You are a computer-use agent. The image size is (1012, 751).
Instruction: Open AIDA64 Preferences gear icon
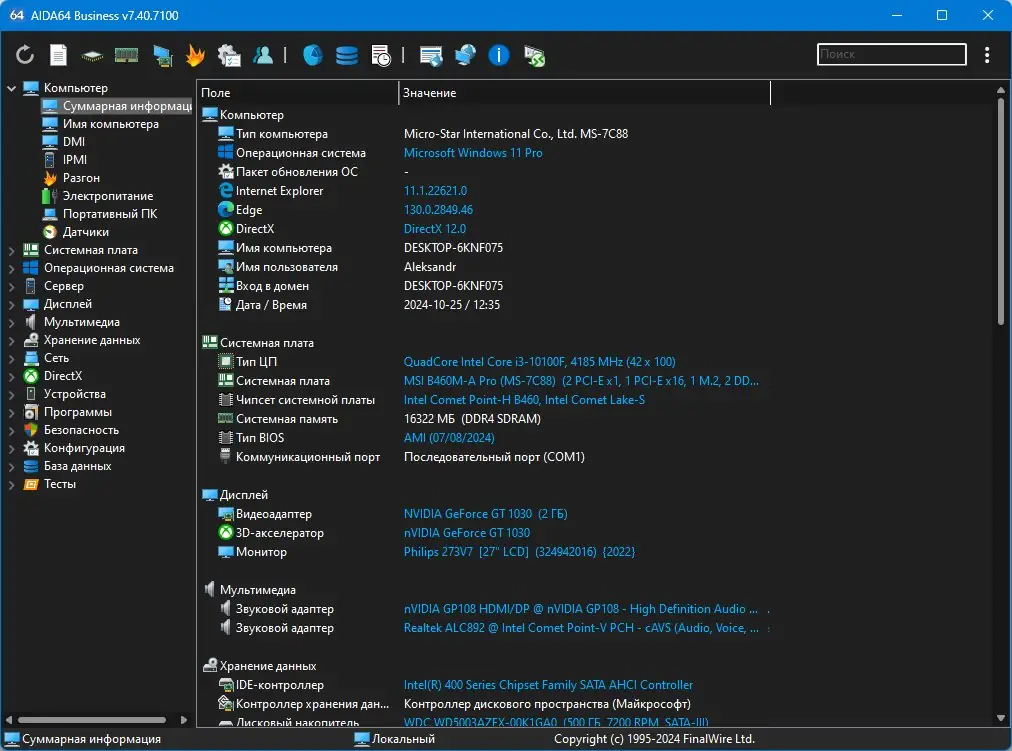[229, 55]
